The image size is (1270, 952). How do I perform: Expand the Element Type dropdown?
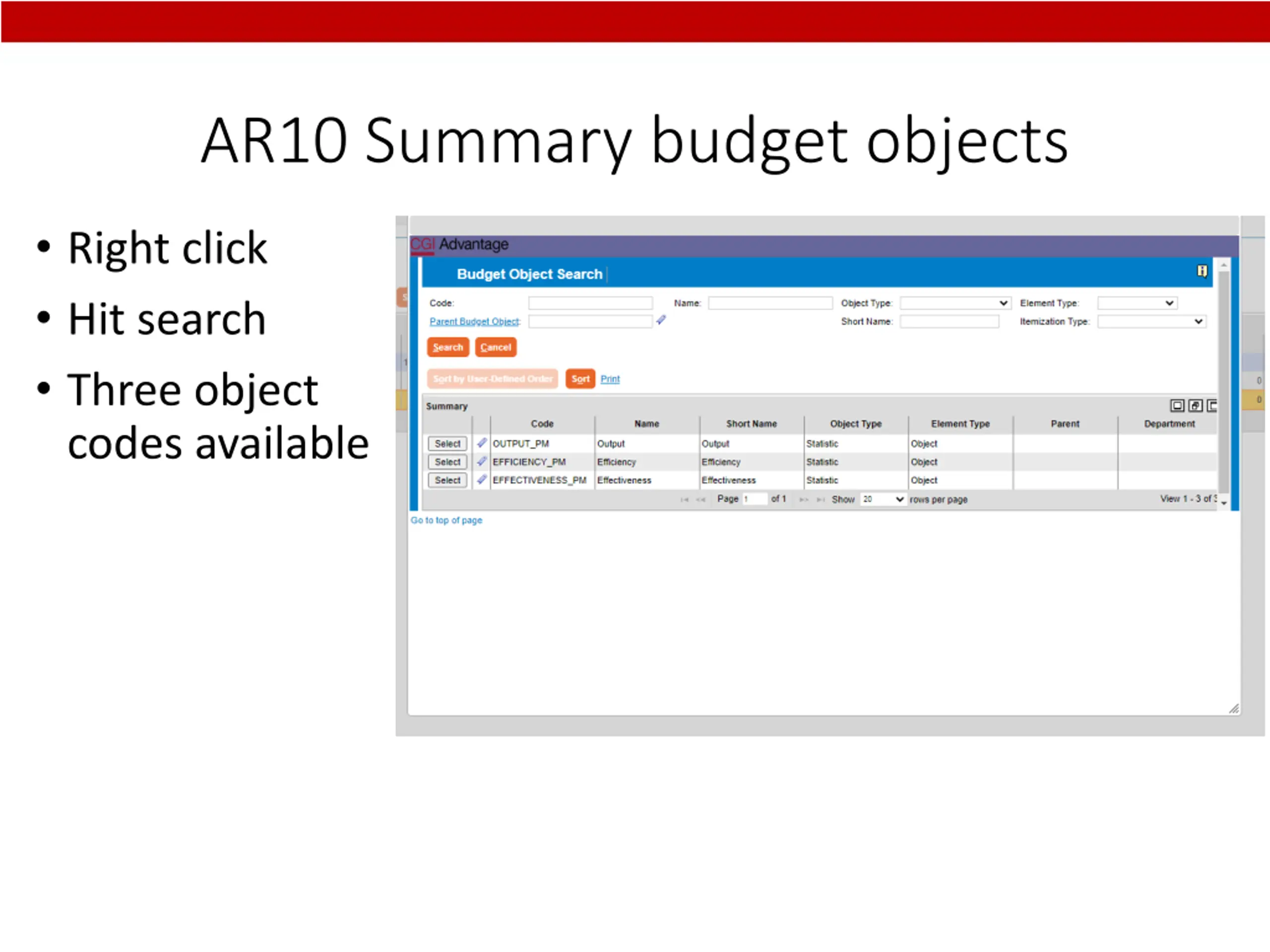coord(1137,303)
